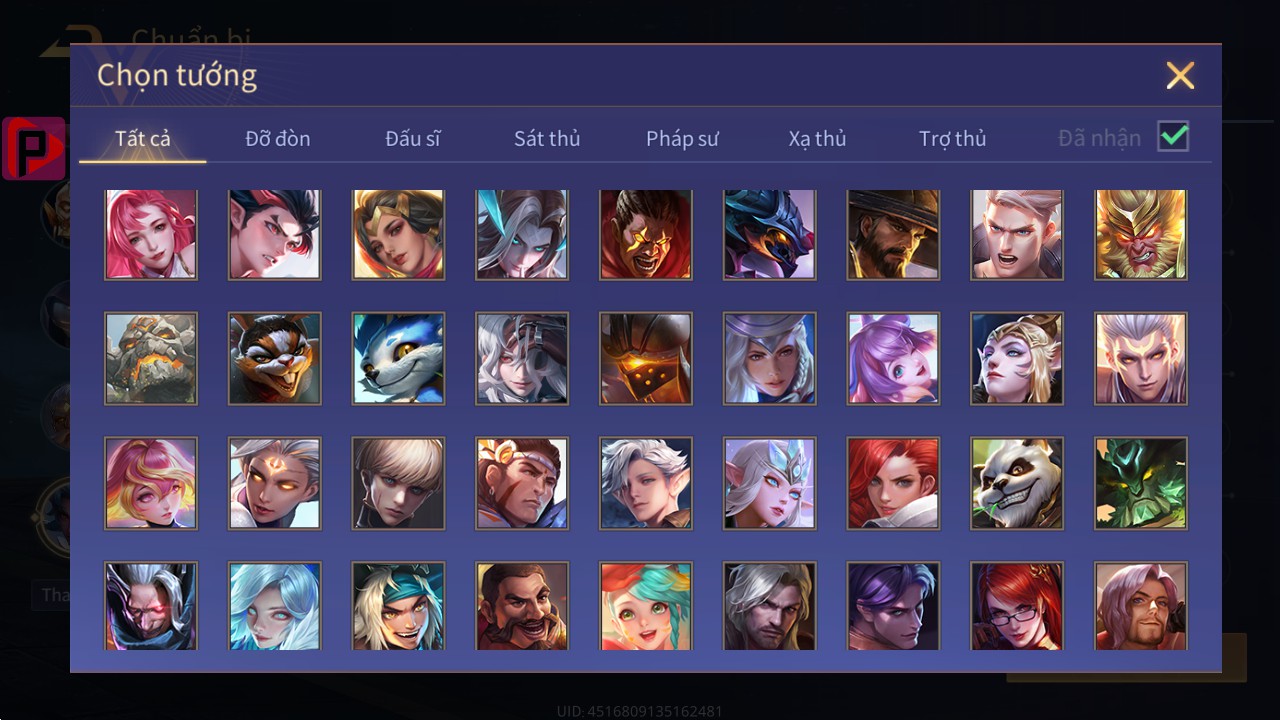Pick the teal-haired girl with flowers

[x=646, y=606]
